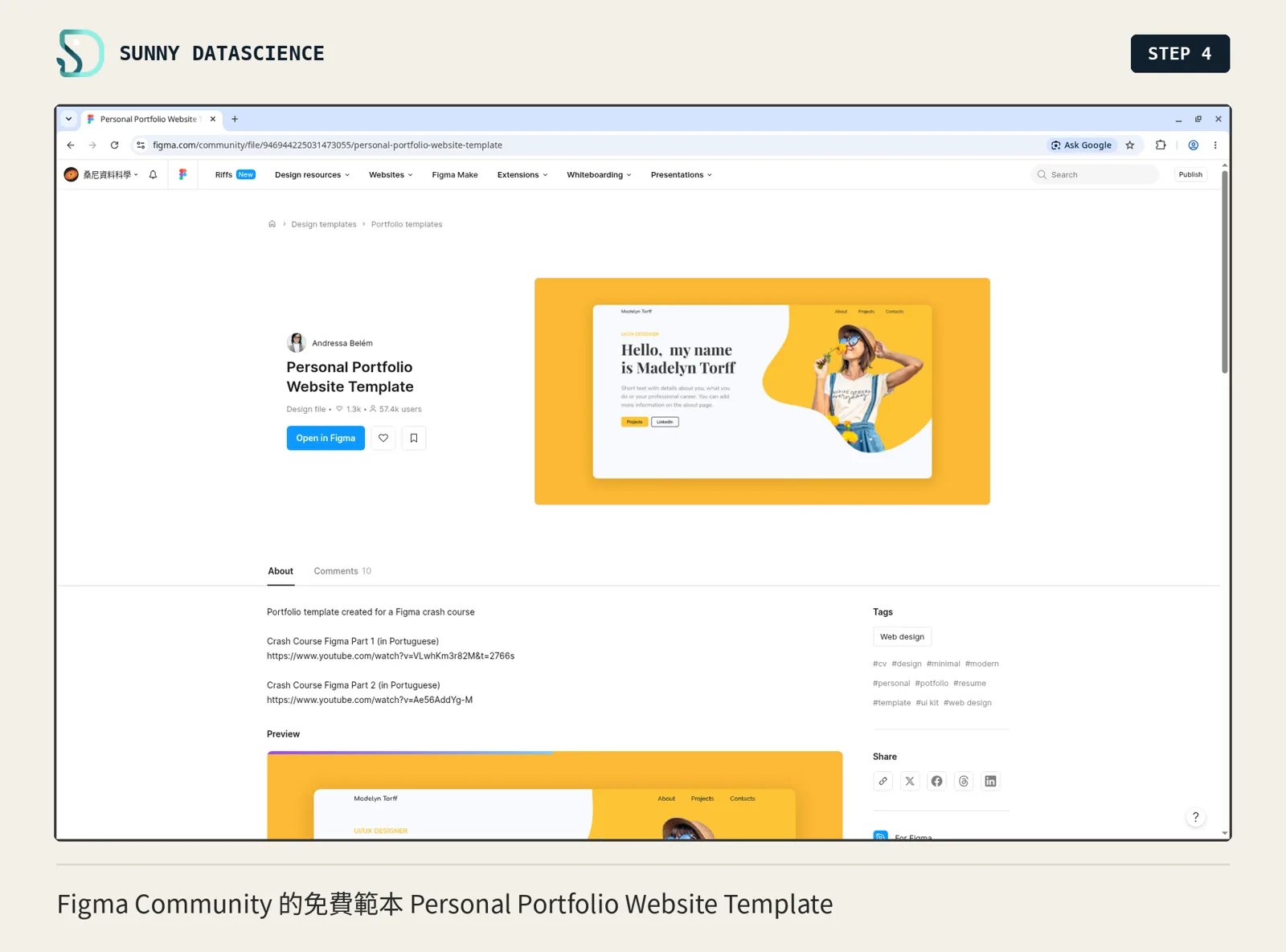Open the browser extensions puzzle icon
The height and width of the screenshot is (952, 1286).
click(1161, 145)
